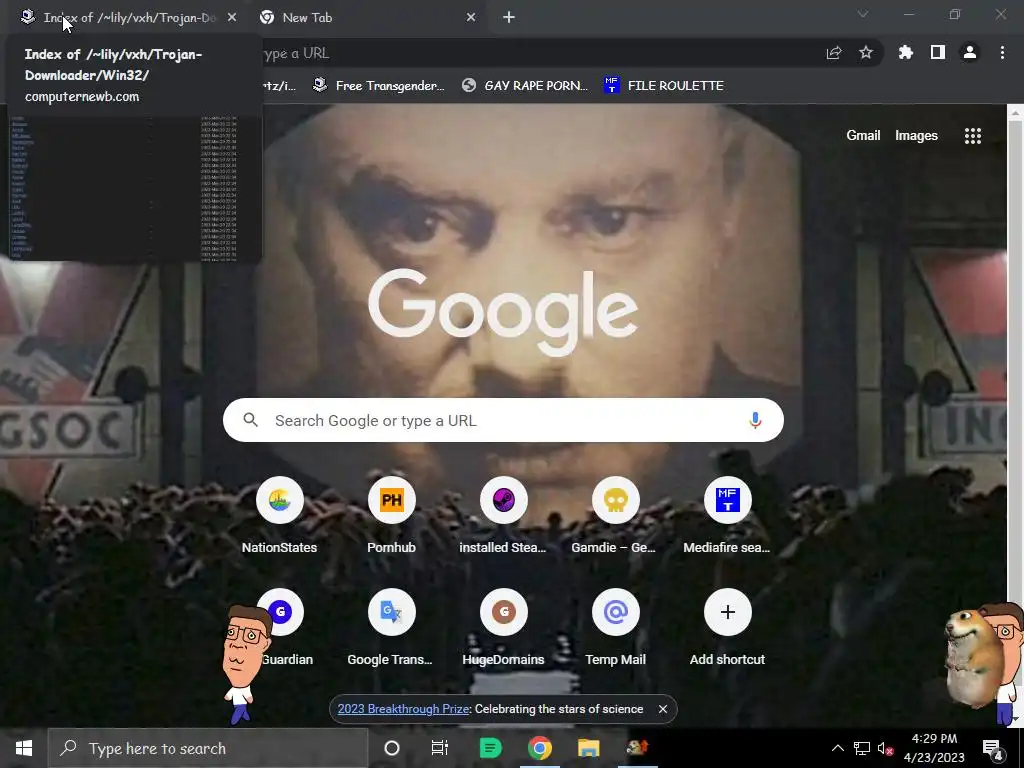The image size is (1024, 768).
Task: Open the network status tray icon
Action: click(x=862, y=748)
